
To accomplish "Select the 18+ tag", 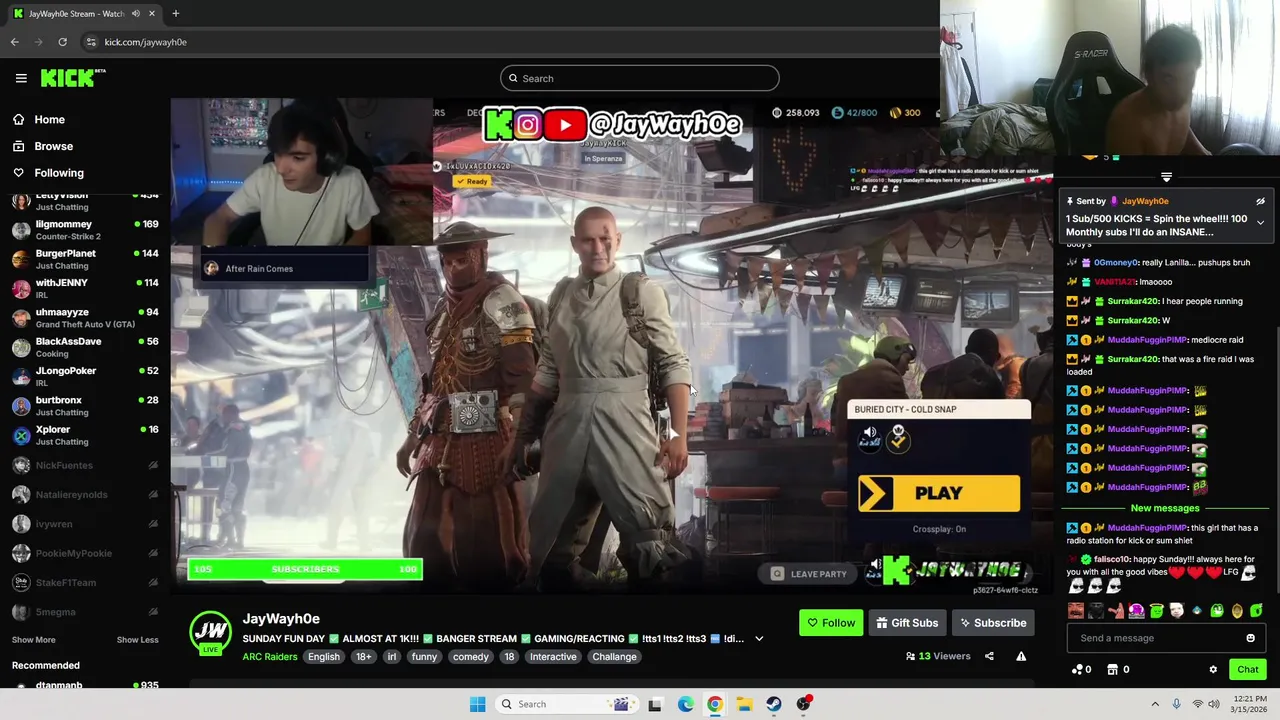I will 364,657.
